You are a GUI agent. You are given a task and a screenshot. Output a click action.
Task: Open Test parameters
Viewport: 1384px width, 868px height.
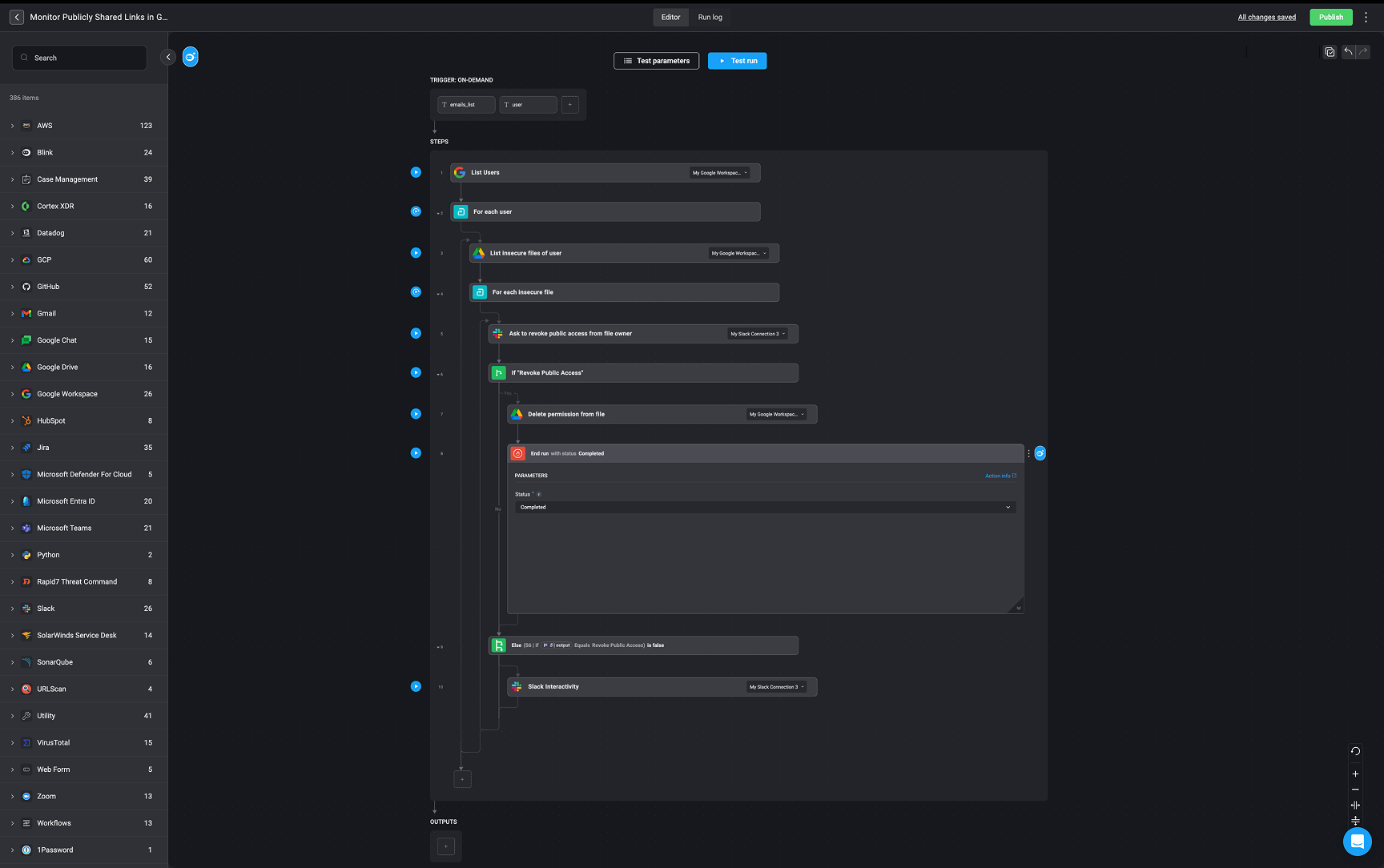click(656, 61)
